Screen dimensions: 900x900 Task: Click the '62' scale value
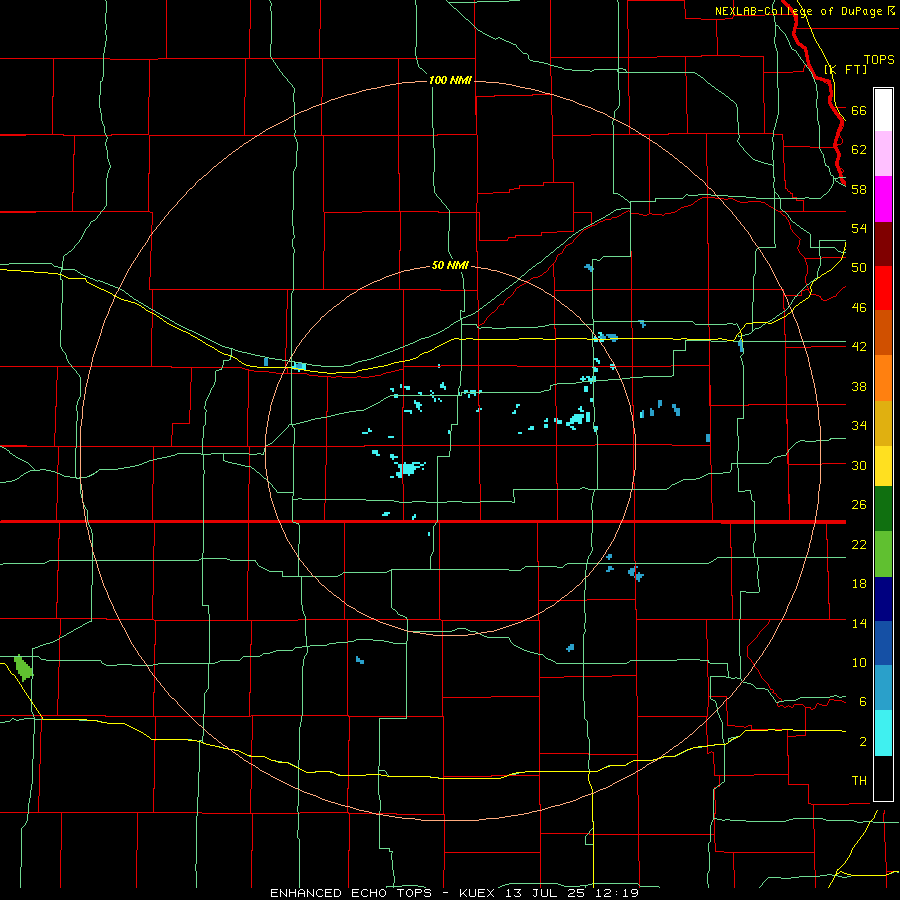pos(859,149)
